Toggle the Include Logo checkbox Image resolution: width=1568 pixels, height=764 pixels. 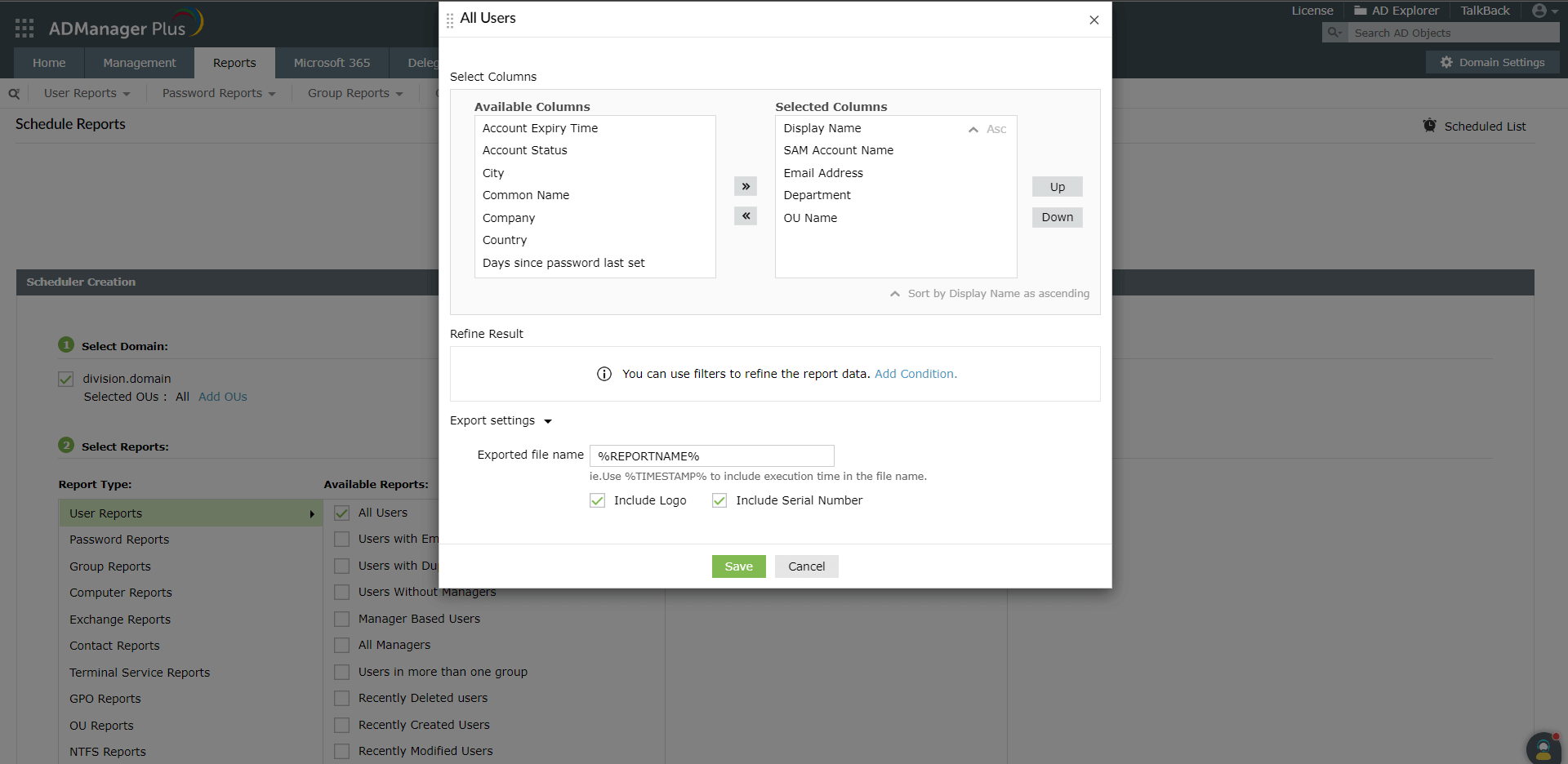point(598,500)
